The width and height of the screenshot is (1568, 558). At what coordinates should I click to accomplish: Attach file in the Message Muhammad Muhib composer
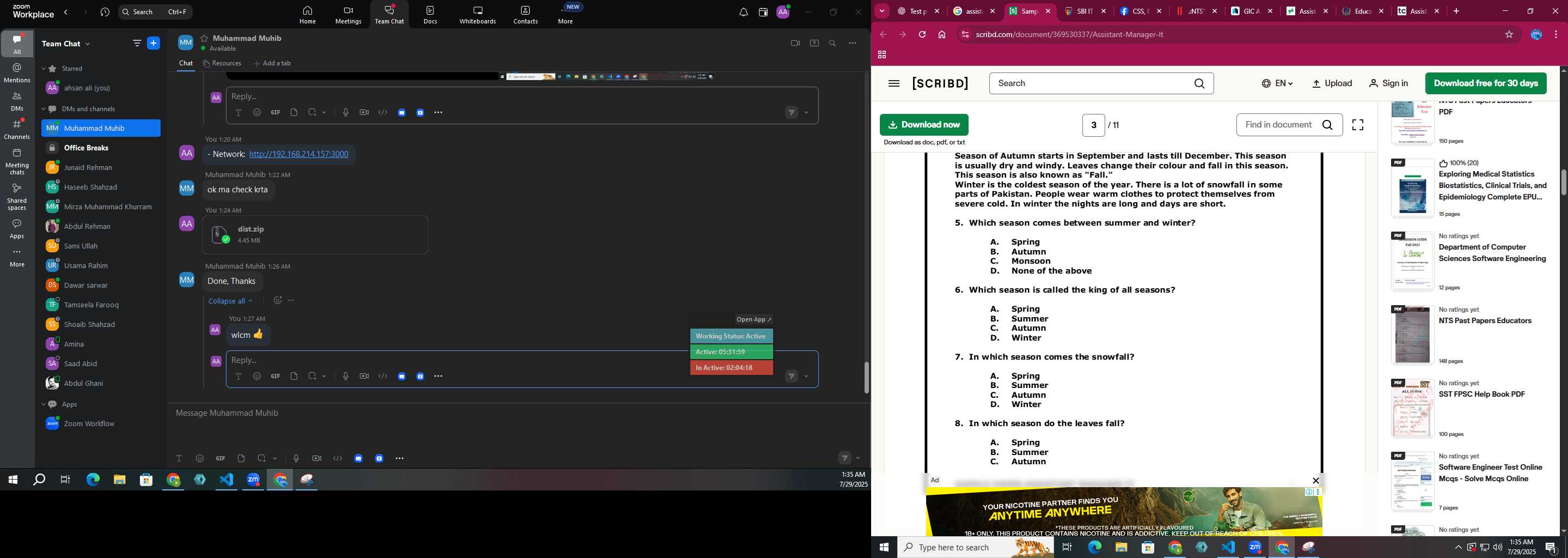point(241,458)
